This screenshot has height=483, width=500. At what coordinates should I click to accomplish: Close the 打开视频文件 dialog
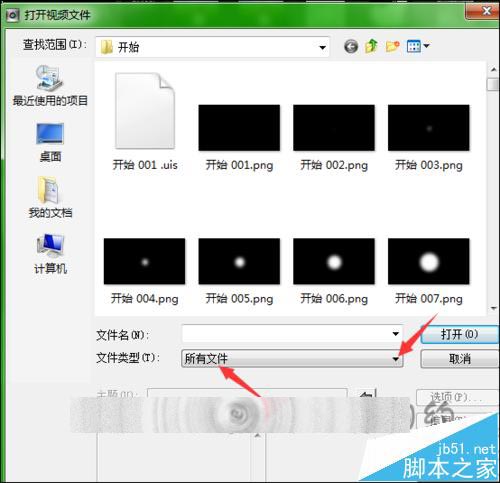point(482,11)
